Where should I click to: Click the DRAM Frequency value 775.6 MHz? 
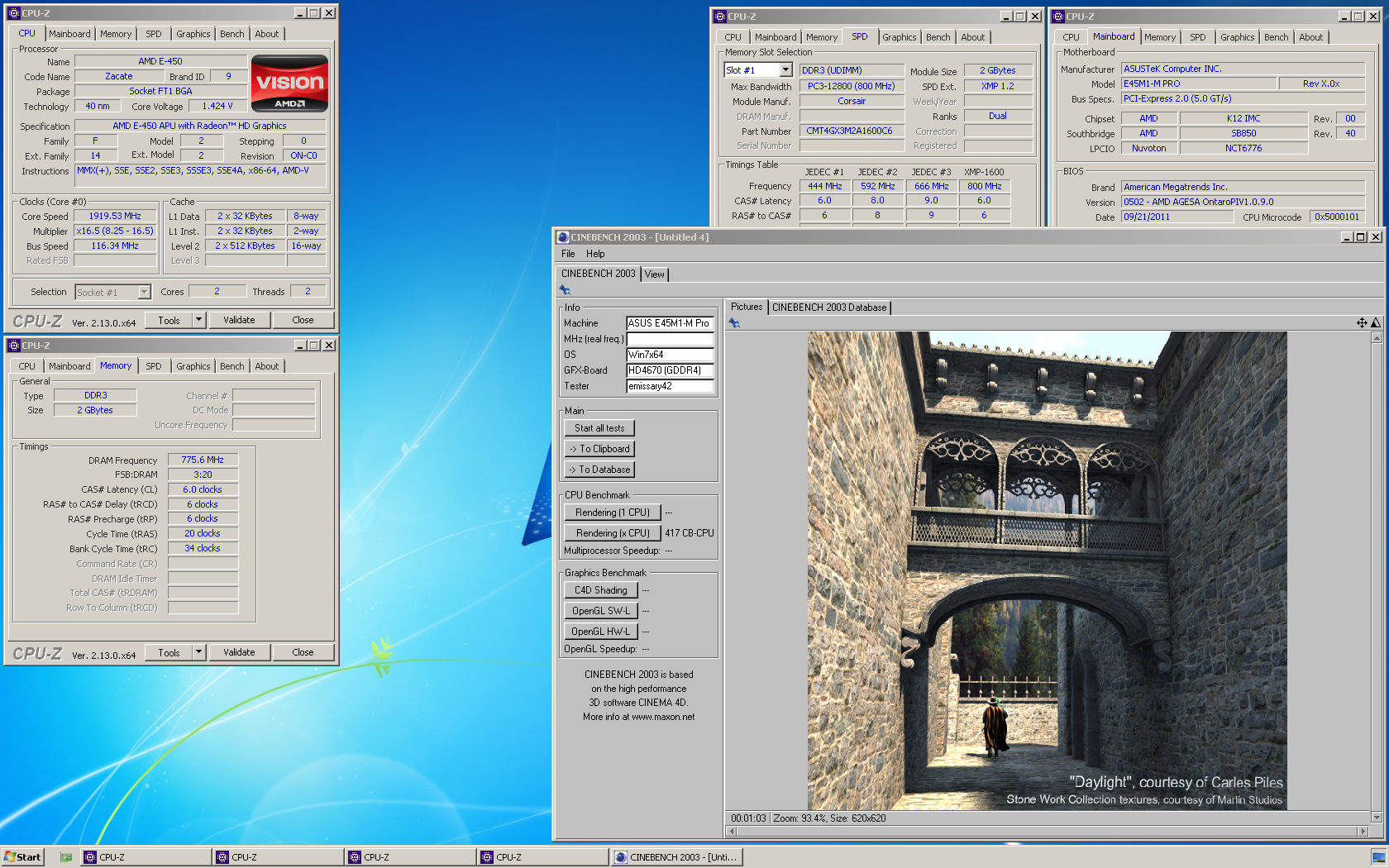click(203, 460)
